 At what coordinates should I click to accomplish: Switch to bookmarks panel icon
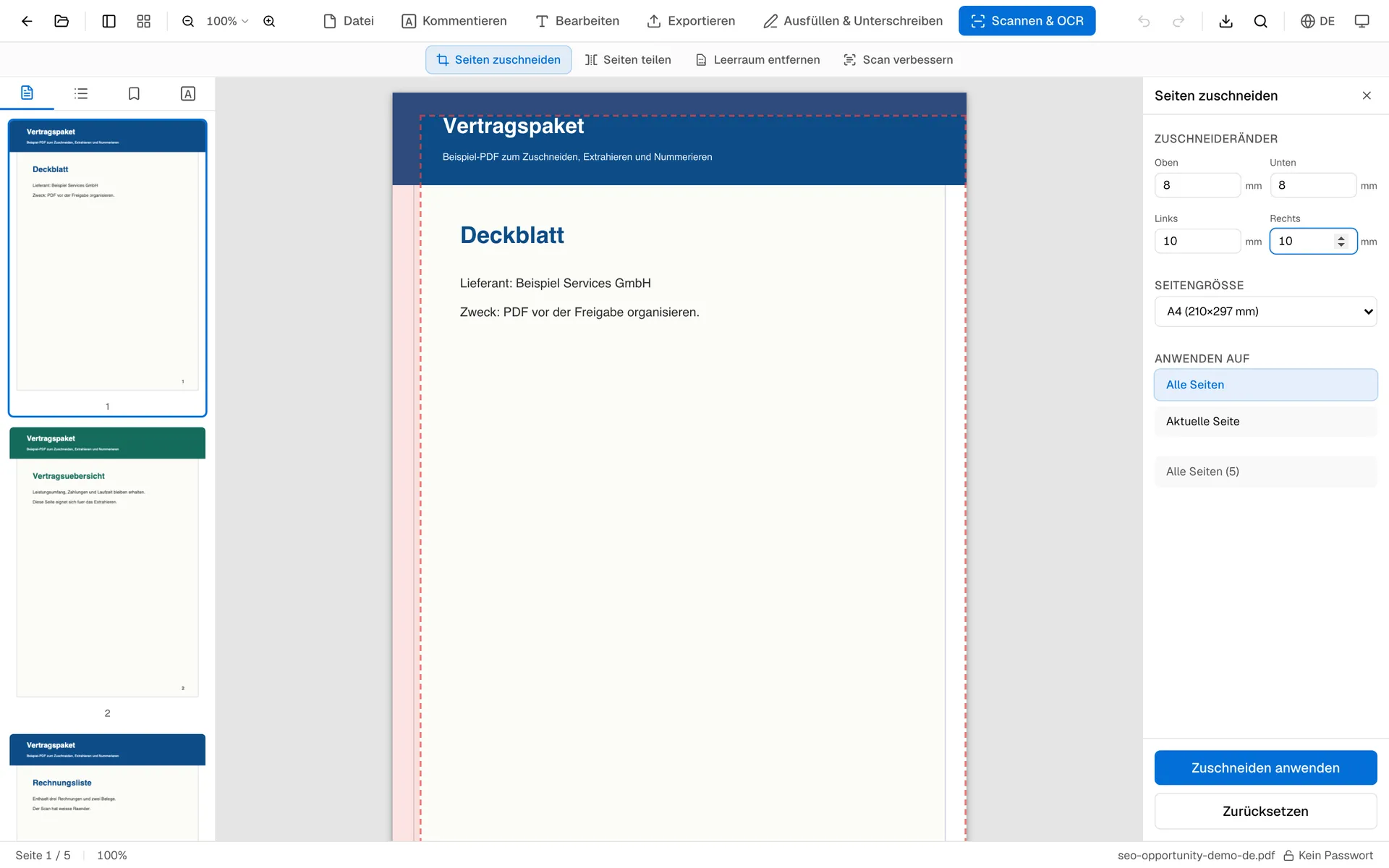[x=134, y=93]
